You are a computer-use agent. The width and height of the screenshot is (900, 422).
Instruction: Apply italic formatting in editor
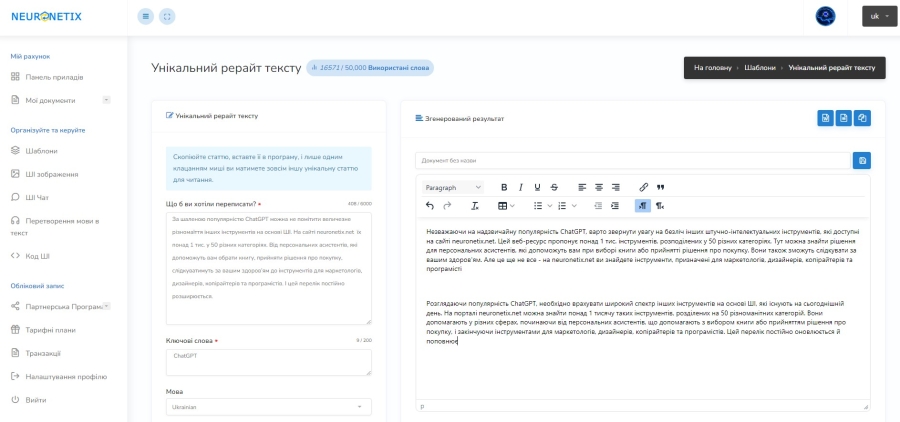[521, 187]
